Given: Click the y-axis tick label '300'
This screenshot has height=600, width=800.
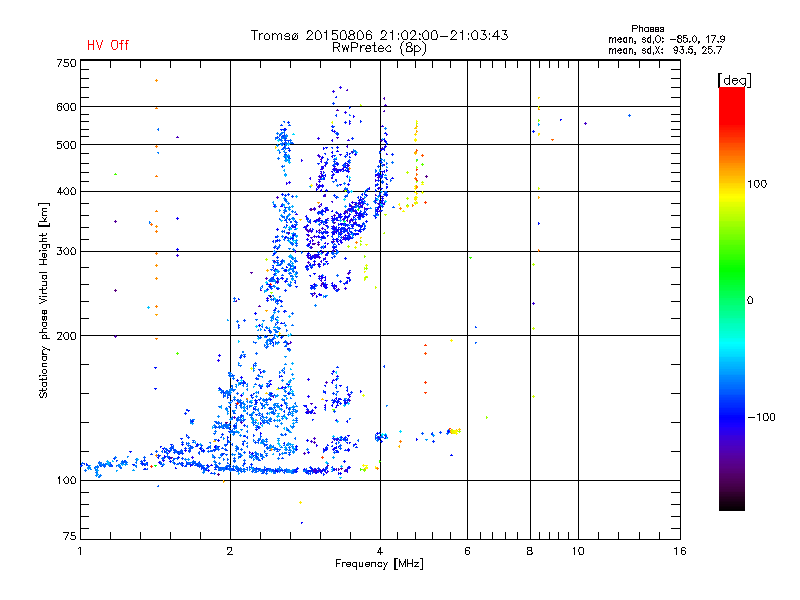Looking at the screenshot, I should click(66, 252).
